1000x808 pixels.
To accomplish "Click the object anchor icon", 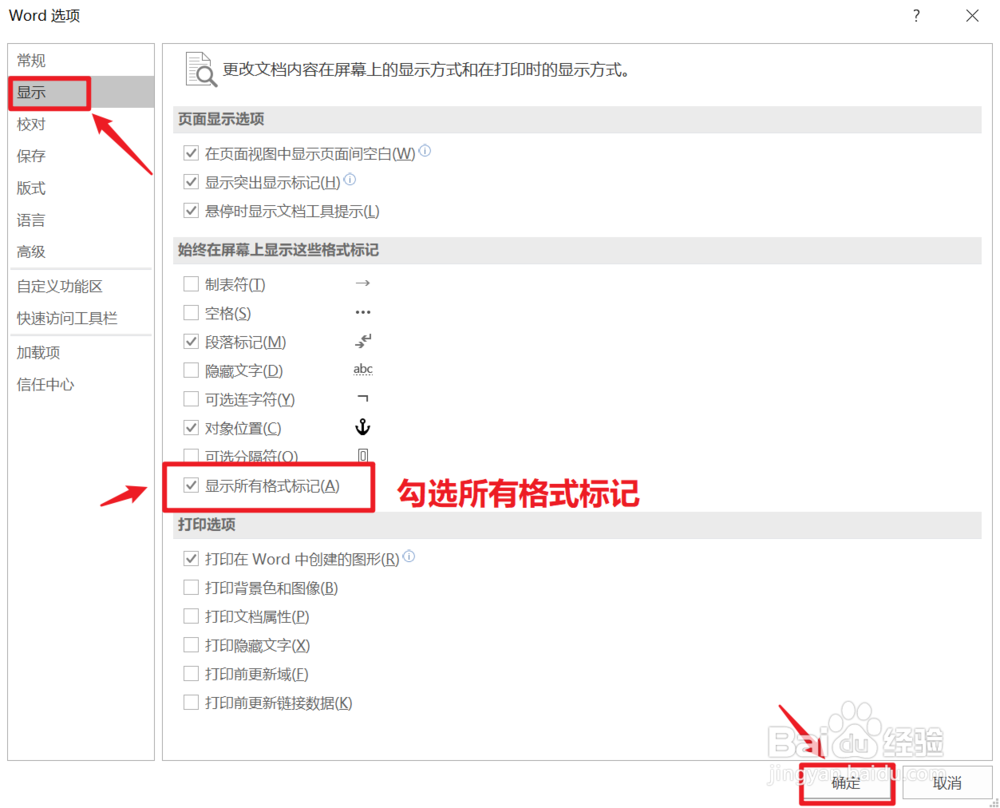I will pyautogui.click(x=363, y=427).
